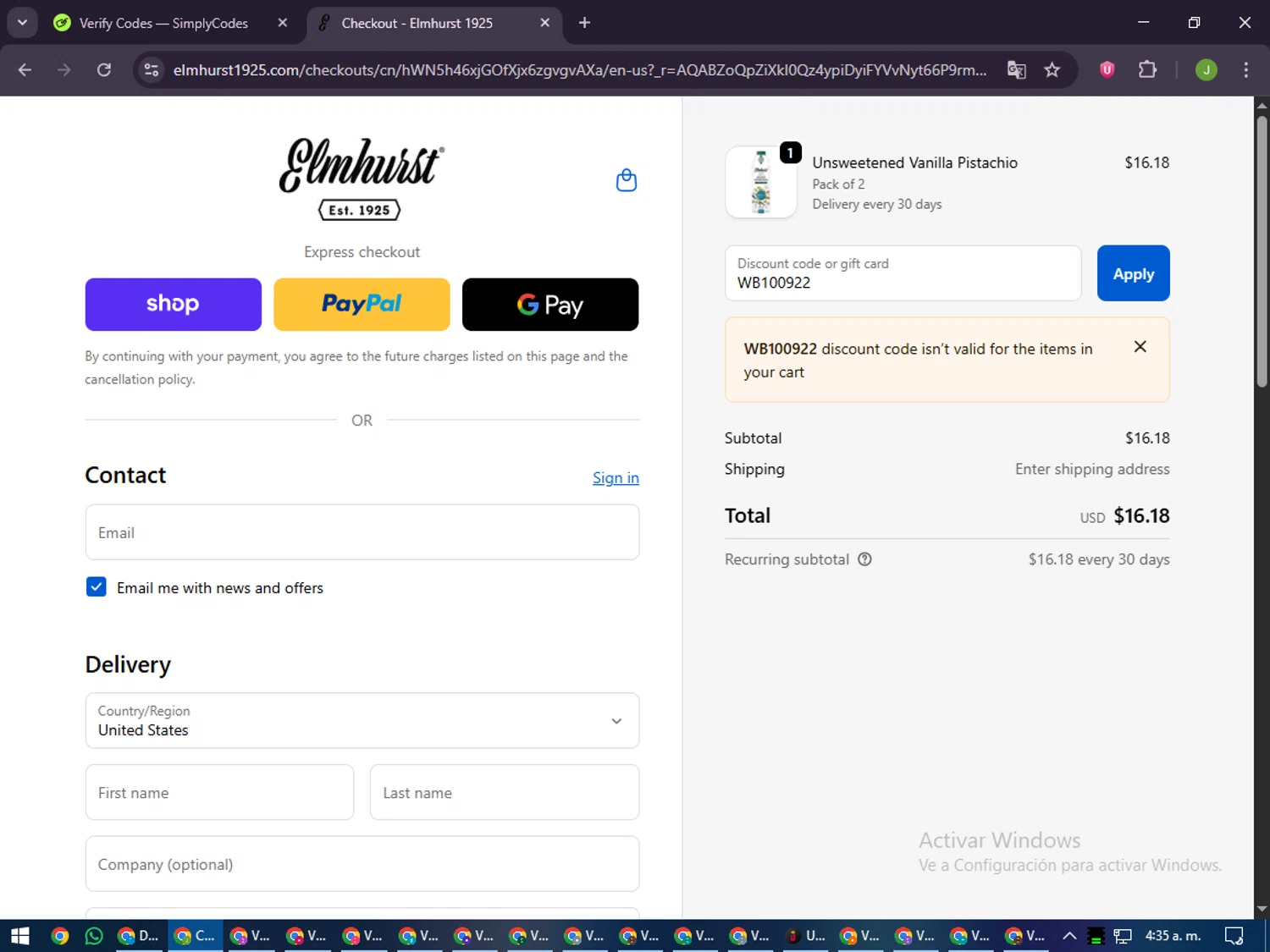Focus the First name field
The height and width of the screenshot is (952, 1270).
pyautogui.click(x=219, y=793)
